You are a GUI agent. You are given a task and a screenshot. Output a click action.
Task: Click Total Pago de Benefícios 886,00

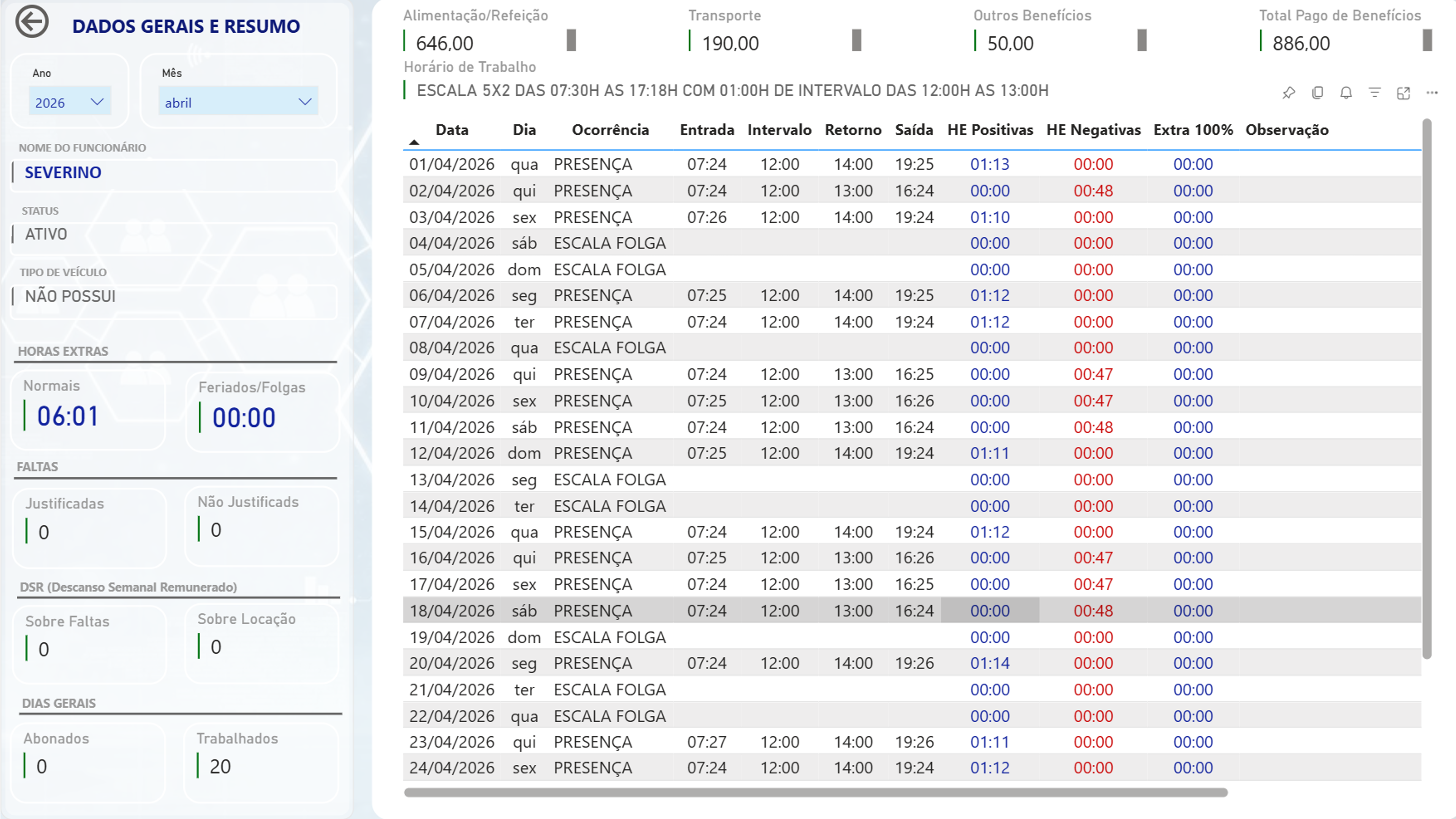tap(1301, 43)
